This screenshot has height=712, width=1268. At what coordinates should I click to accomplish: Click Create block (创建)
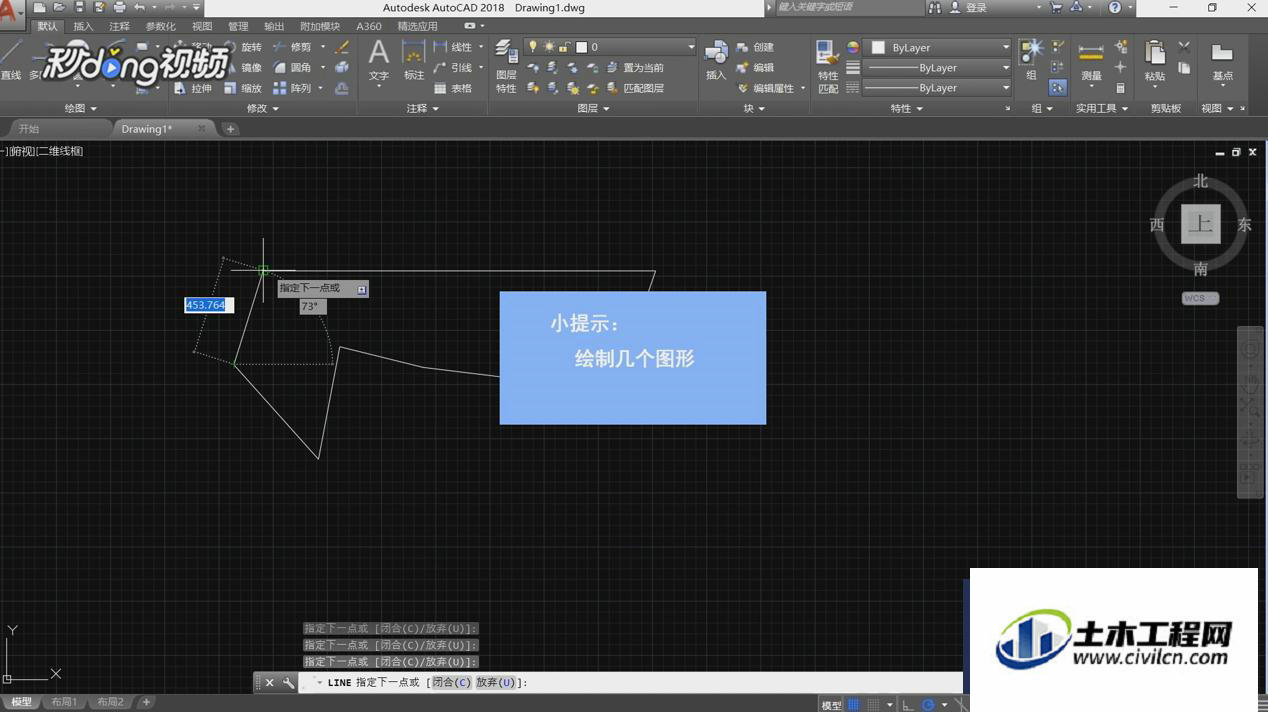tap(755, 47)
